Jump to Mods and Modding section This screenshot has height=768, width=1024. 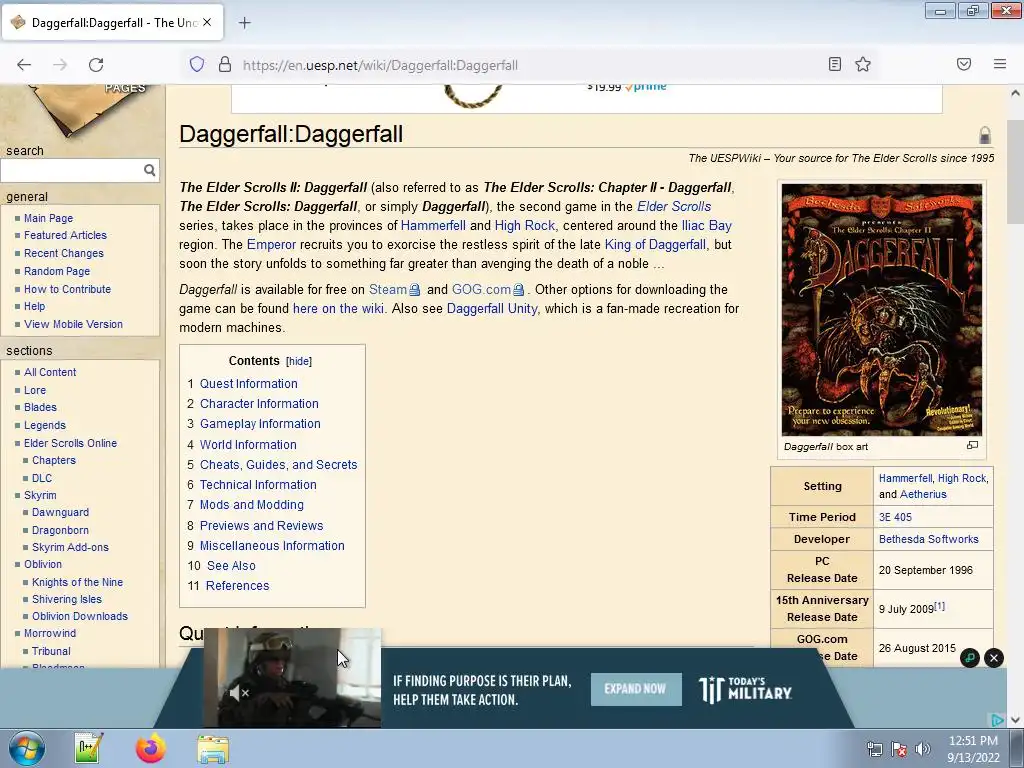pos(251,505)
